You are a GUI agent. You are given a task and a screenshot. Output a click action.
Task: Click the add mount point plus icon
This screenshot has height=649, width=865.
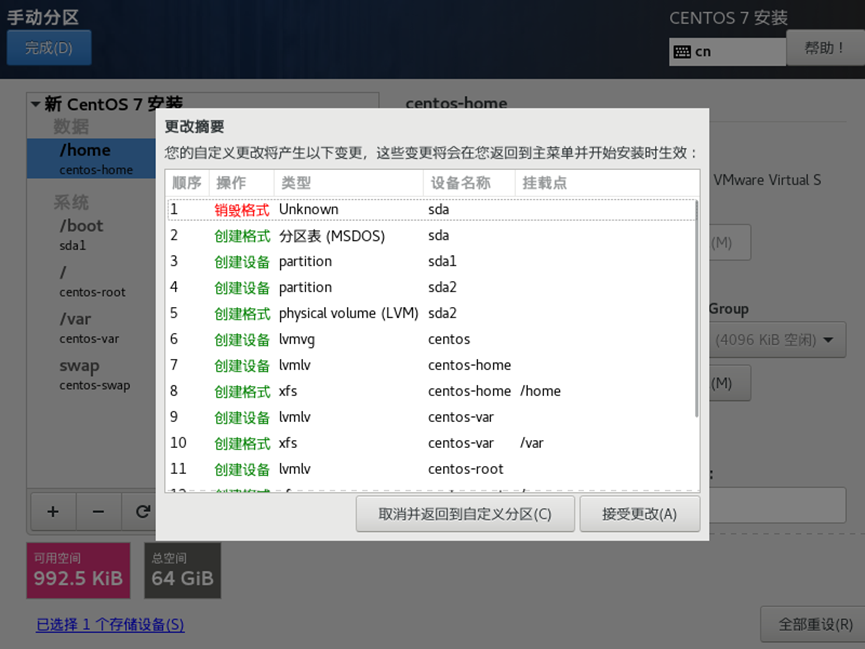[x=53, y=512]
